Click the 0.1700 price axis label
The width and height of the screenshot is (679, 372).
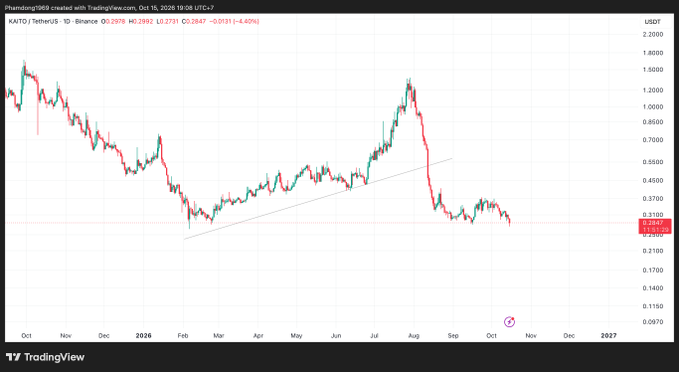tap(653, 270)
